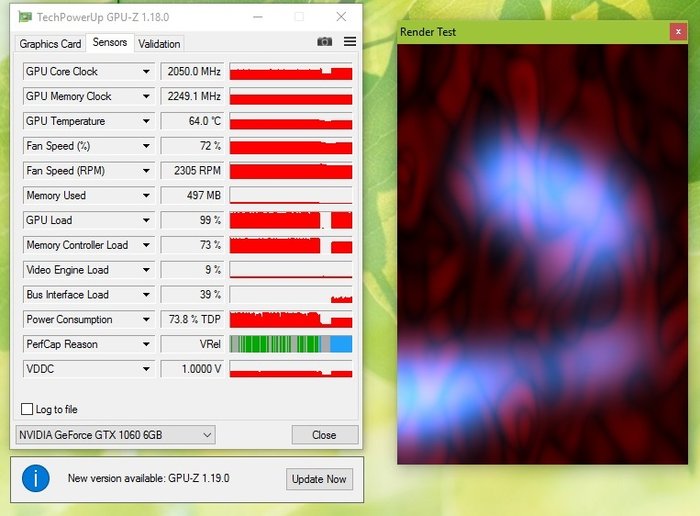Image resolution: width=700 pixels, height=516 pixels.
Task: Switch to the Graphics Card tab
Action: [x=50, y=44]
